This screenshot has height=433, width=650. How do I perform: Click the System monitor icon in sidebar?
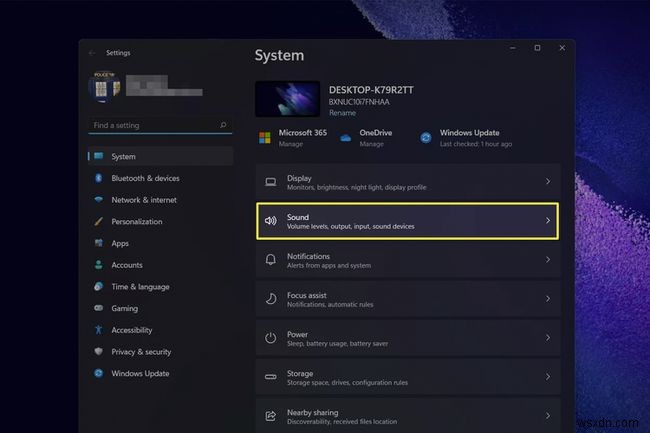tap(99, 156)
